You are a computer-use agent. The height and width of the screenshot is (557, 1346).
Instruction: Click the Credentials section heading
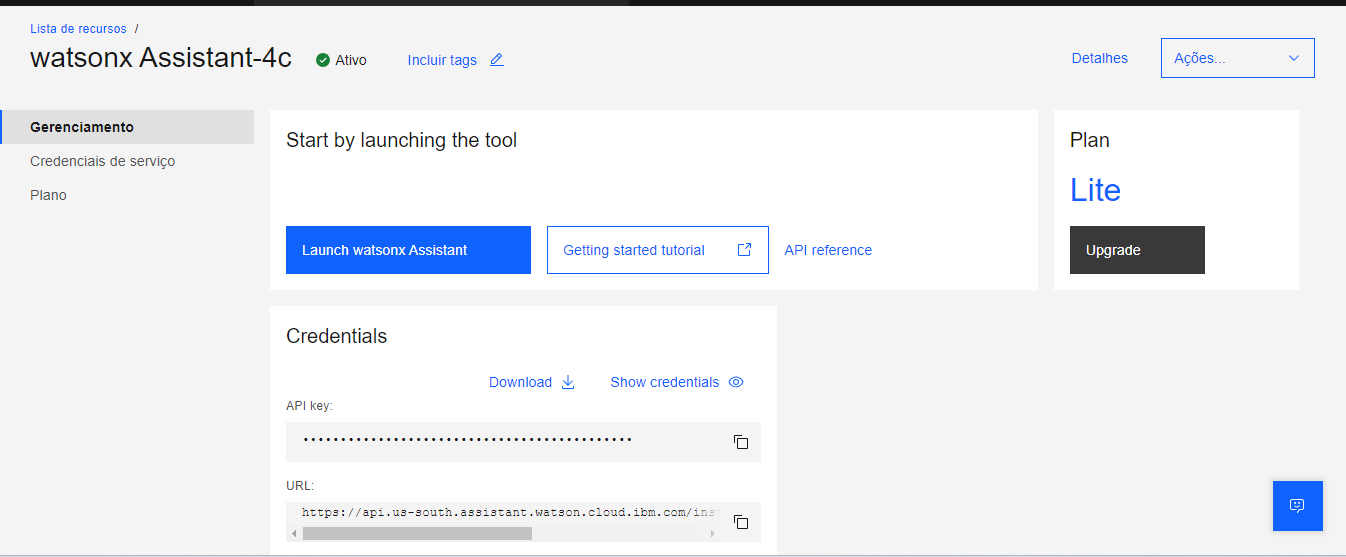336,336
